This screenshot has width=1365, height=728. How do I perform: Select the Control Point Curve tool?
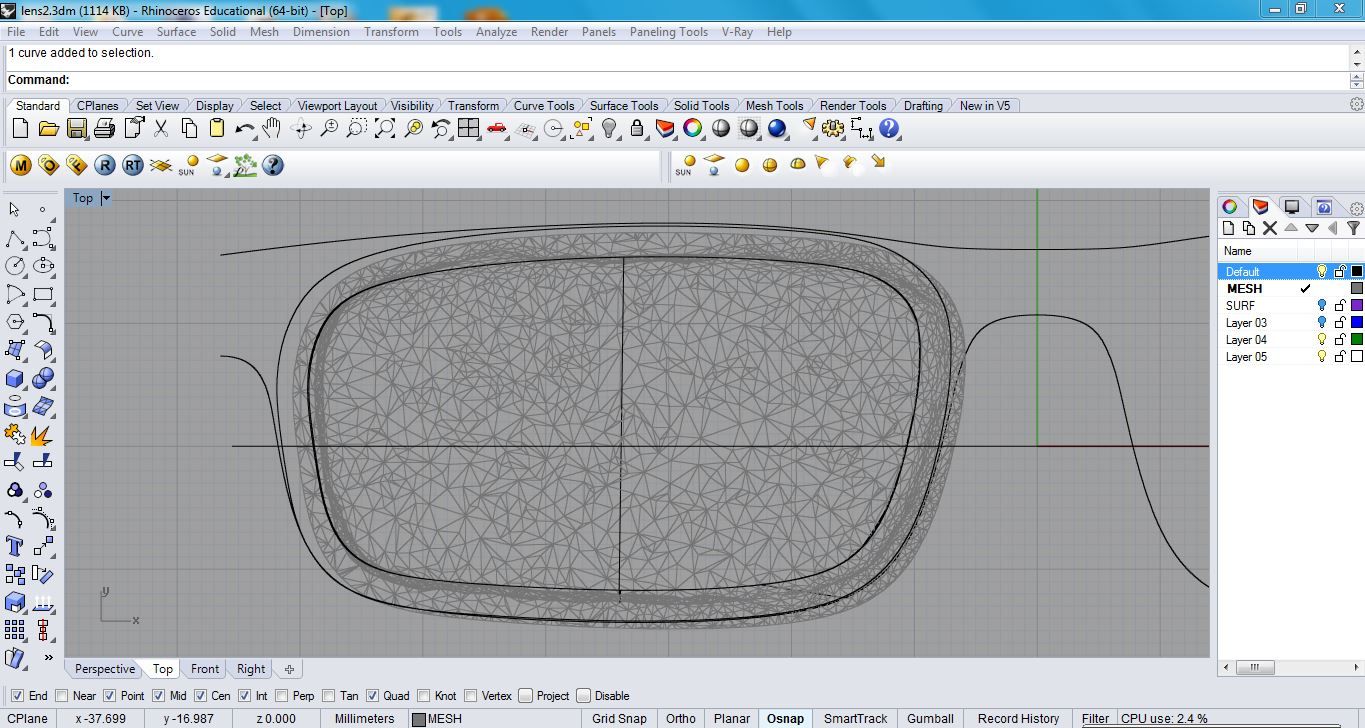40,239
